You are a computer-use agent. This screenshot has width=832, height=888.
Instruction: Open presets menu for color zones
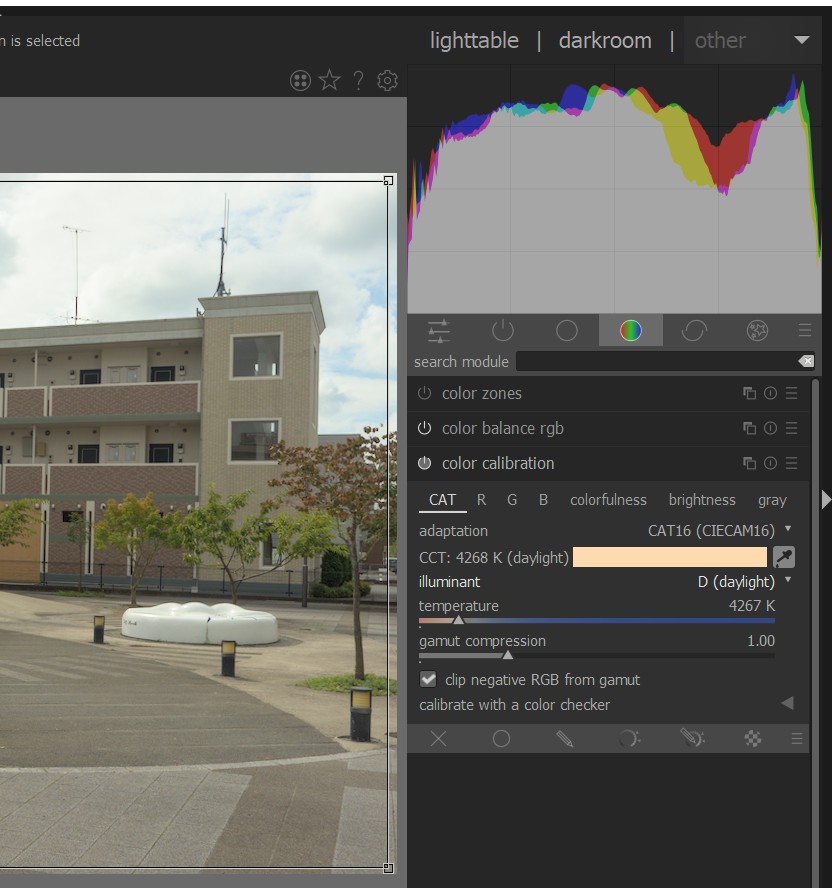point(792,393)
